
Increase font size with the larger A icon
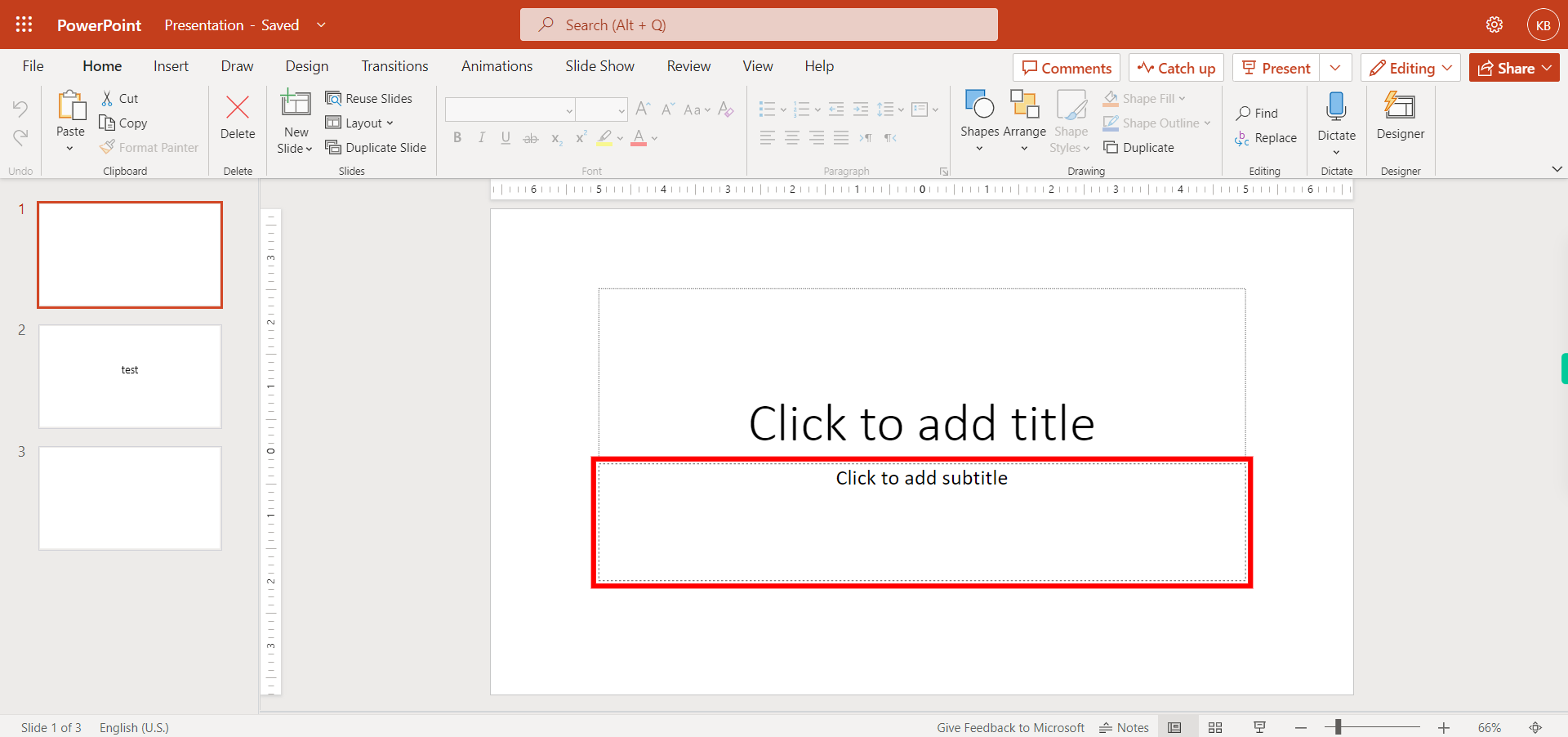pyautogui.click(x=643, y=109)
